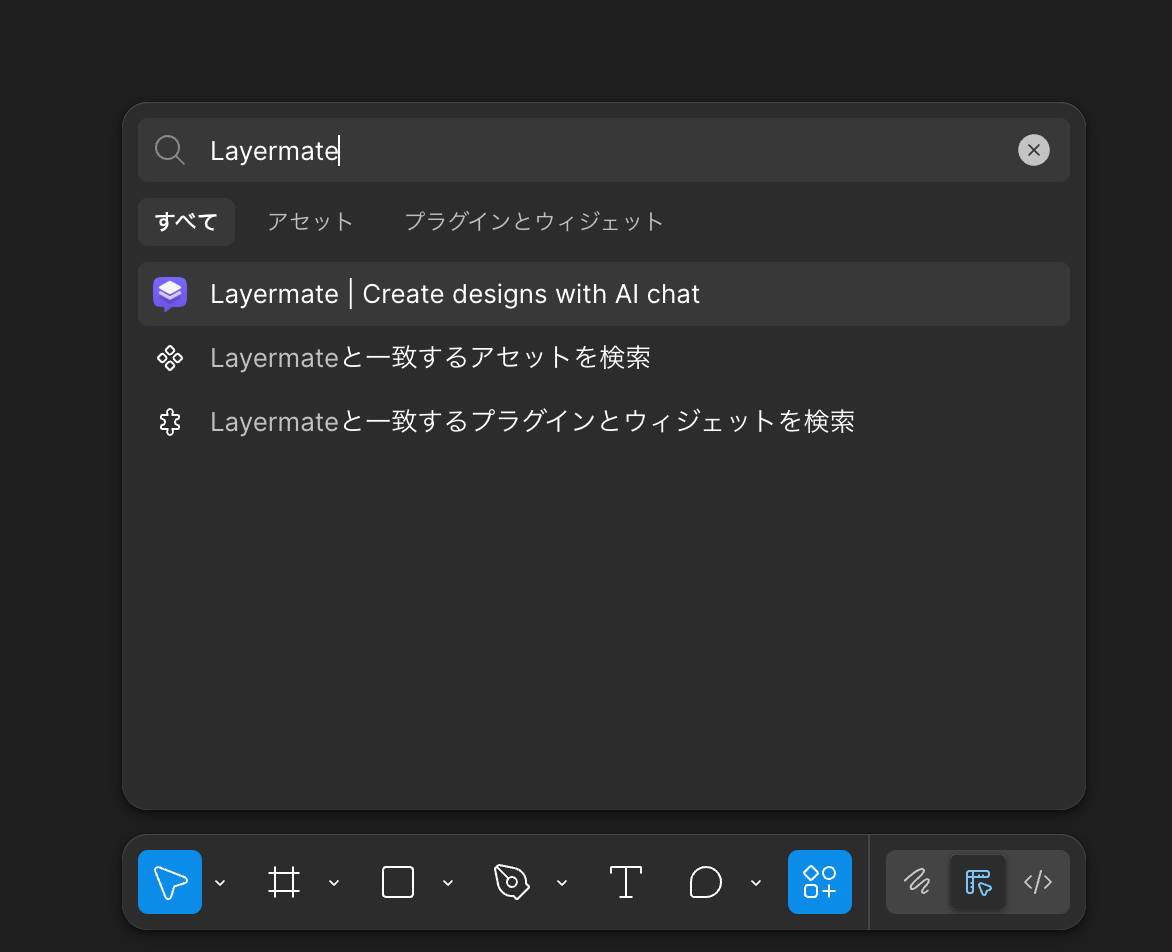Image resolution: width=1172 pixels, height=952 pixels.
Task: Switch to the アセット tab
Action: tap(310, 221)
